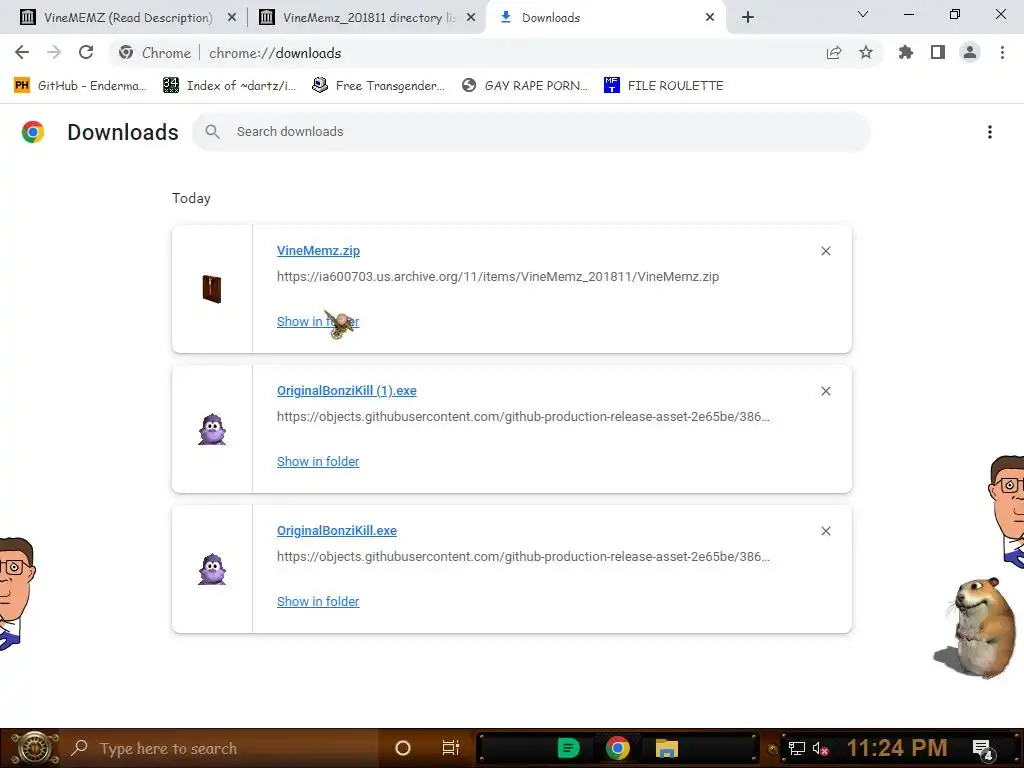This screenshot has height=768, width=1024.
Task: Open the VineMemz.zip file link
Action: [318, 251]
